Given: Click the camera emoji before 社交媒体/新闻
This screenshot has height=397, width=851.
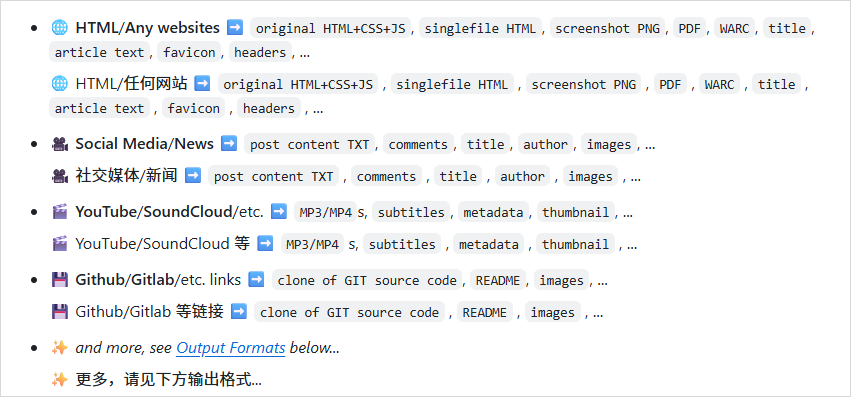Looking at the screenshot, I should click(59, 176).
